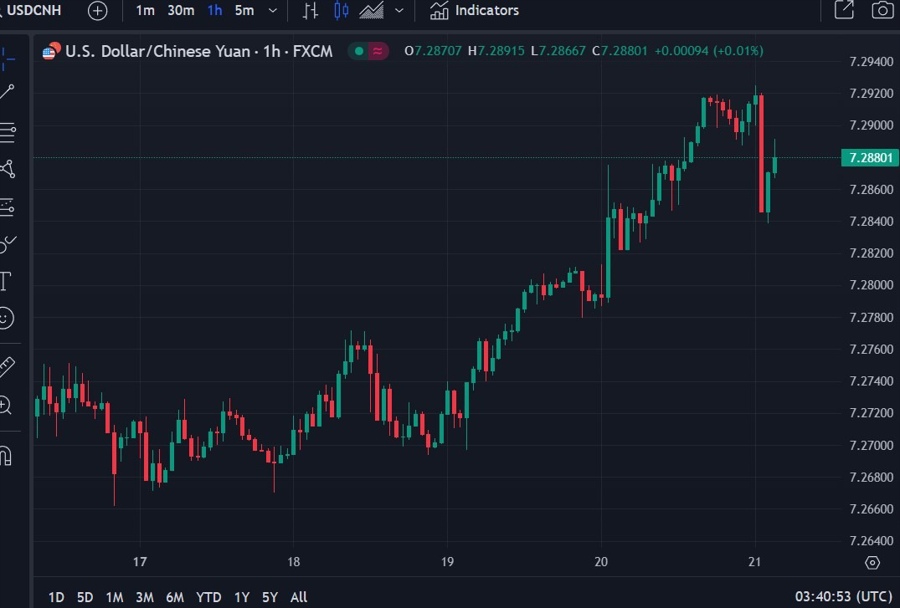Set range to YTD
Viewport: 900px width, 608px height.
208,597
